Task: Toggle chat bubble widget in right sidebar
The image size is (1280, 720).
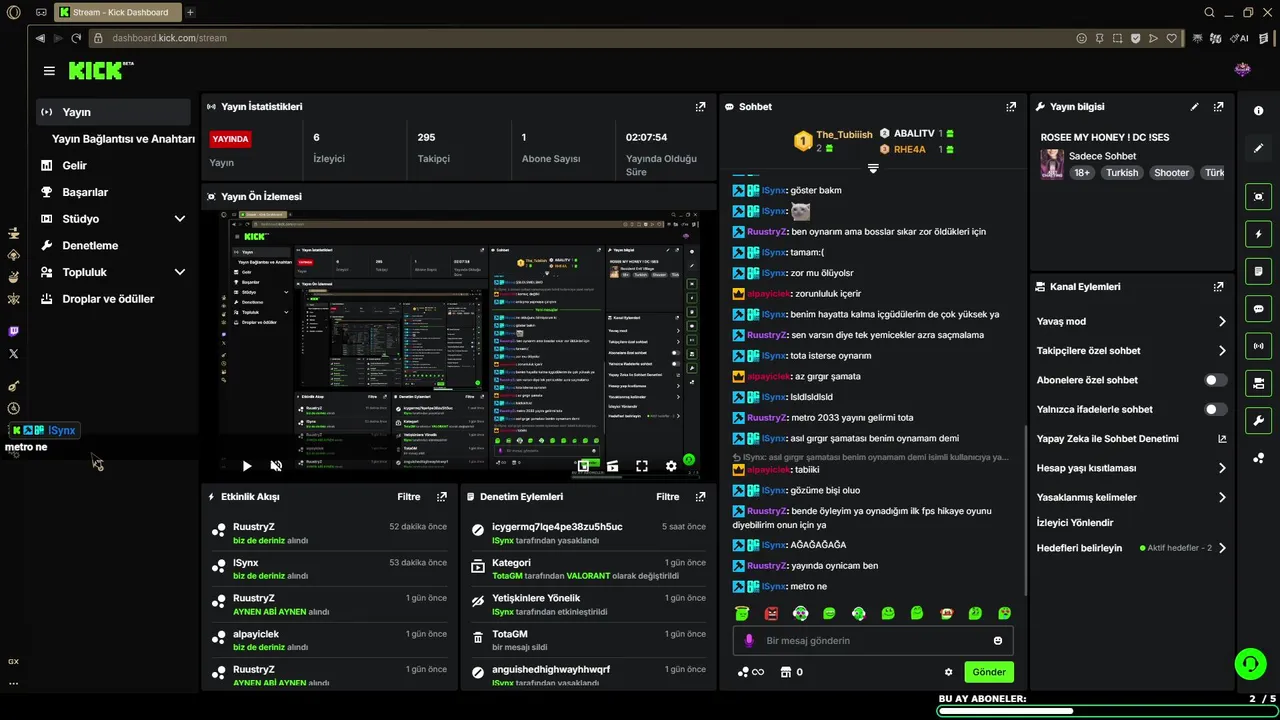Action: pyautogui.click(x=1258, y=309)
